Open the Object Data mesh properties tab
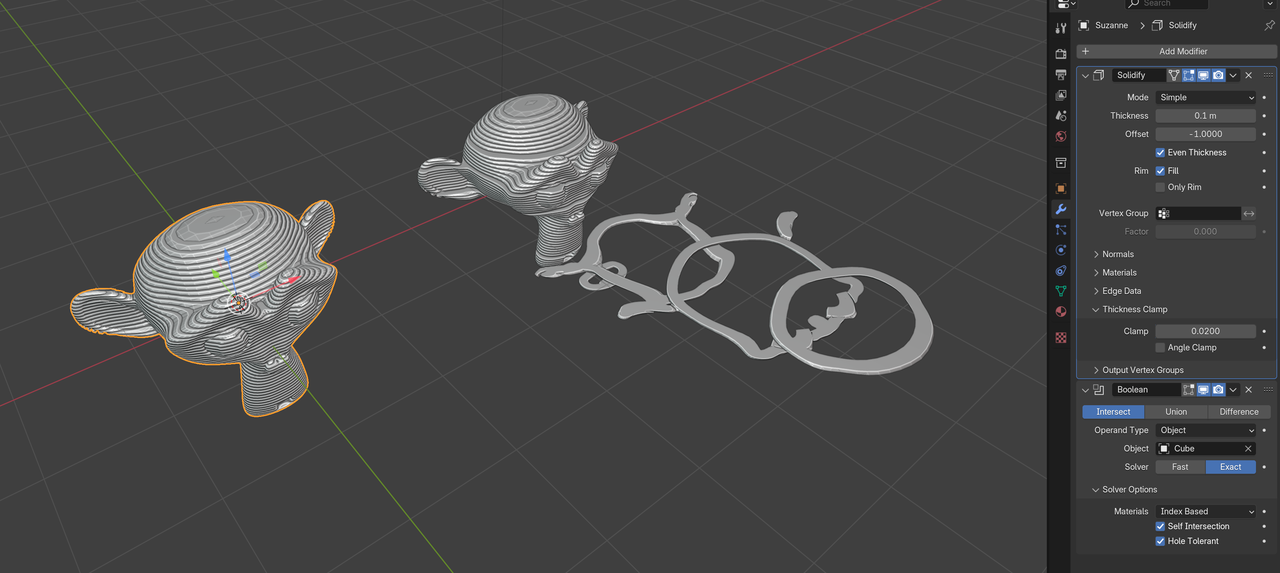The height and width of the screenshot is (573, 1280). (1061, 291)
